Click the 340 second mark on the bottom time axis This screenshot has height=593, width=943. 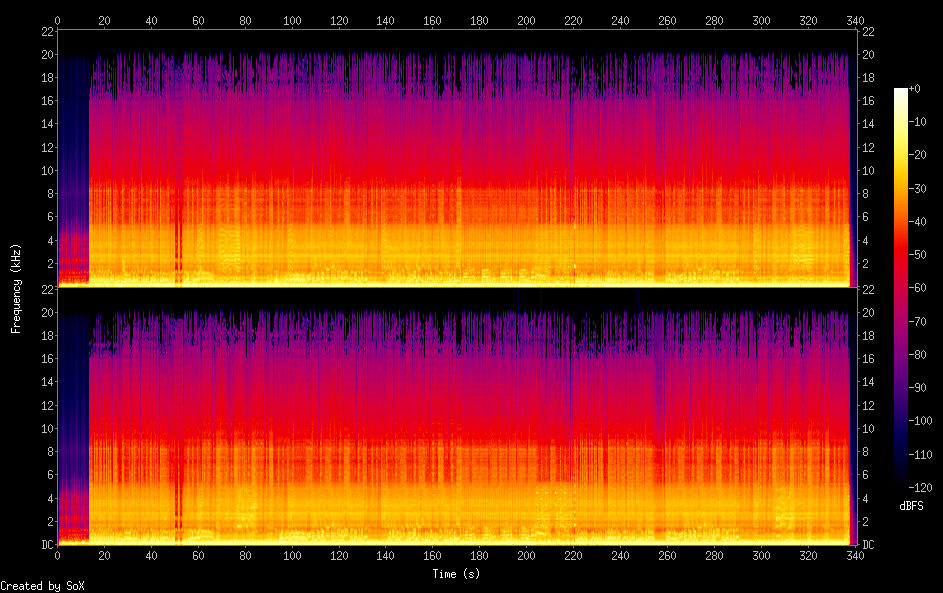point(855,555)
